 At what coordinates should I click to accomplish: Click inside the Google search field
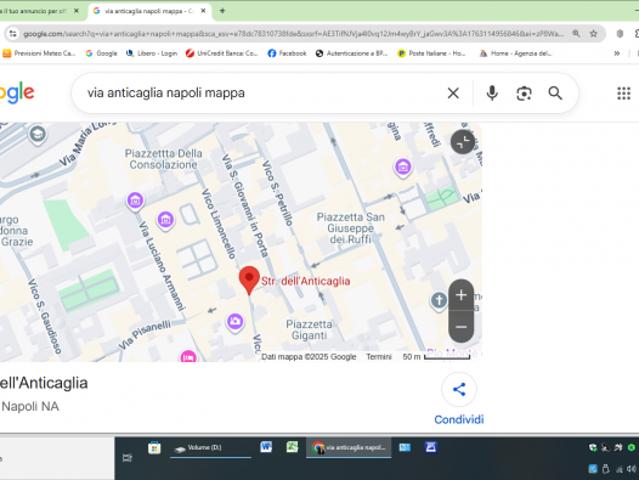pyautogui.click(x=260, y=93)
